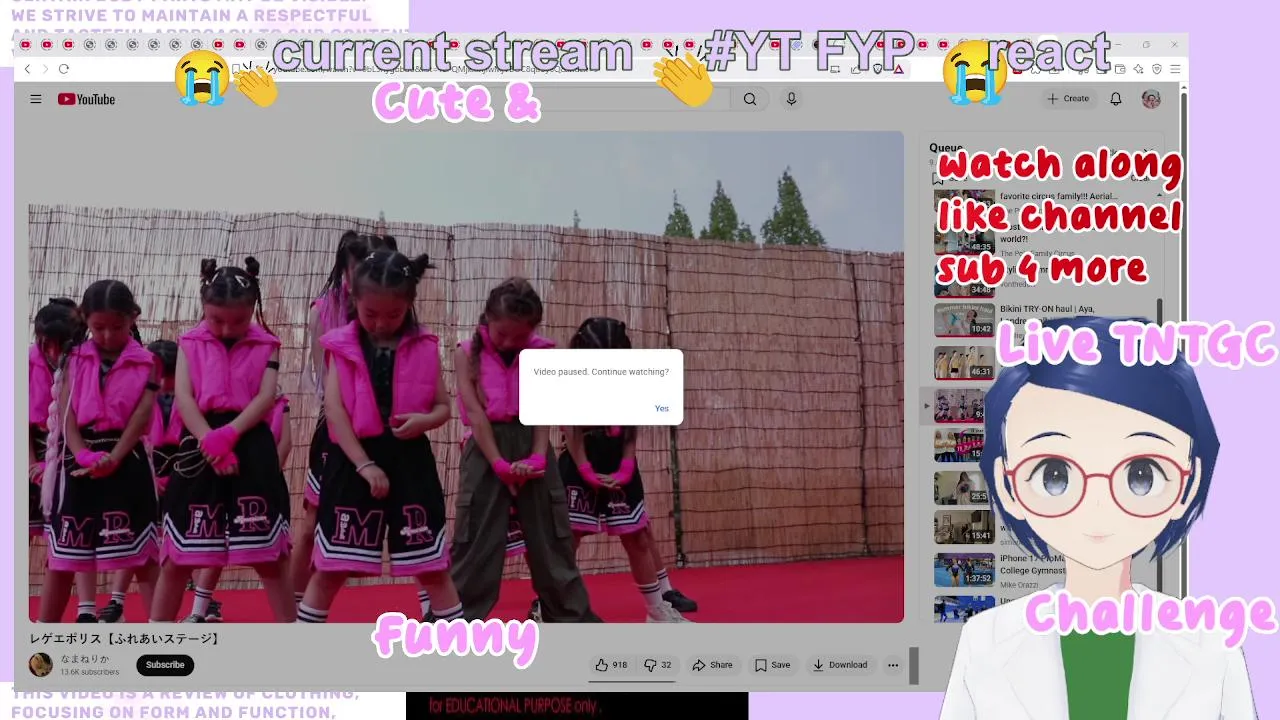Open Bikini TRY-ON haul queue thumbnail 10:42

point(964,320)
